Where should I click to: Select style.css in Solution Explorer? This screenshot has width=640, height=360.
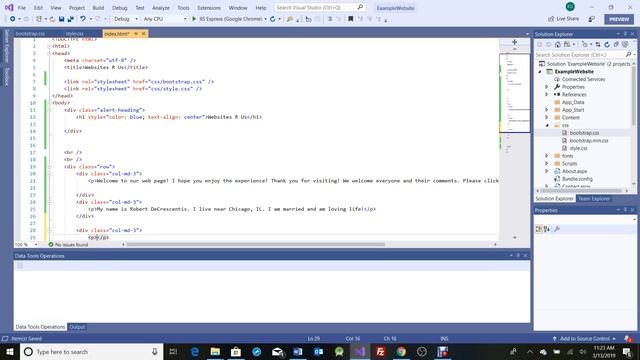click(x=578, y=148)
